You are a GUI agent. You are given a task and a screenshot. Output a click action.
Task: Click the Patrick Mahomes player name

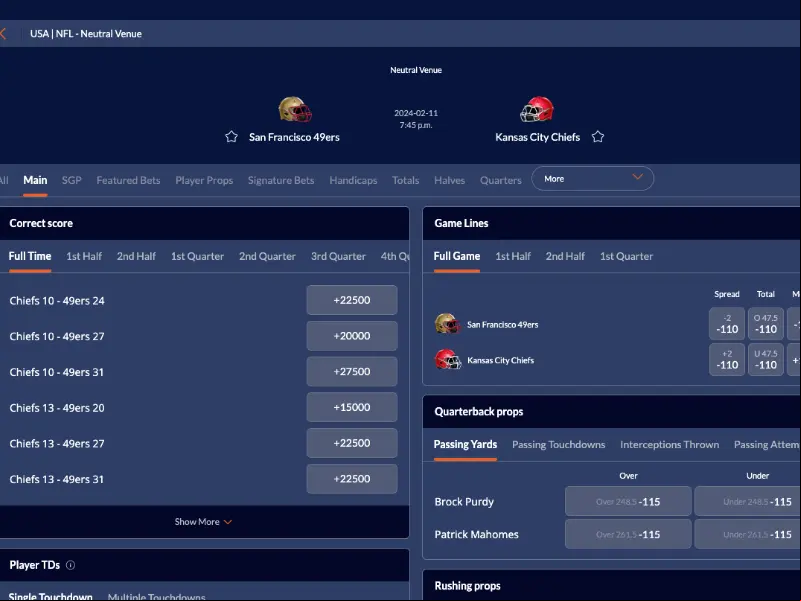(476, 534)
